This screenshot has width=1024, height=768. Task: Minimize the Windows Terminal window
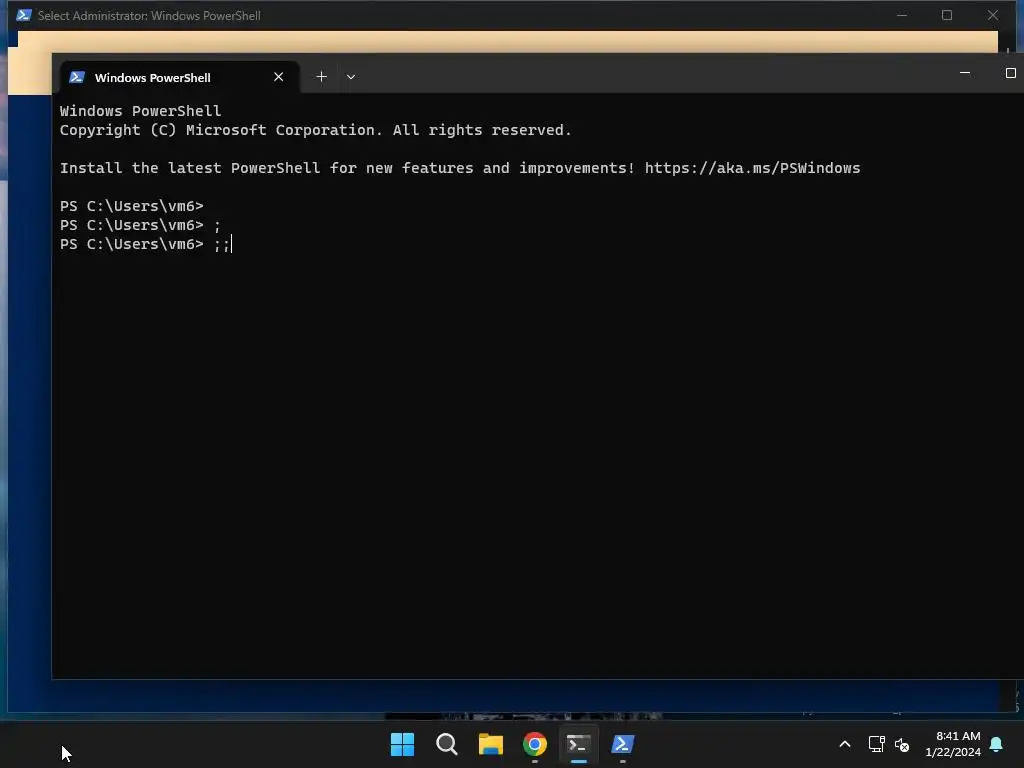coord(965,73)
